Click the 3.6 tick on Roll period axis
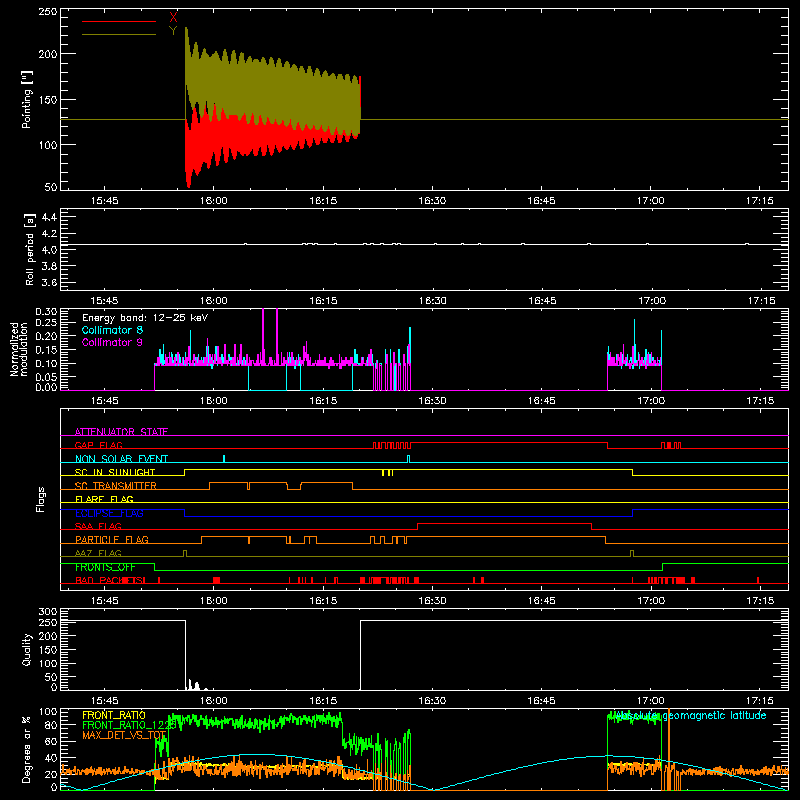 coord(48,282)
